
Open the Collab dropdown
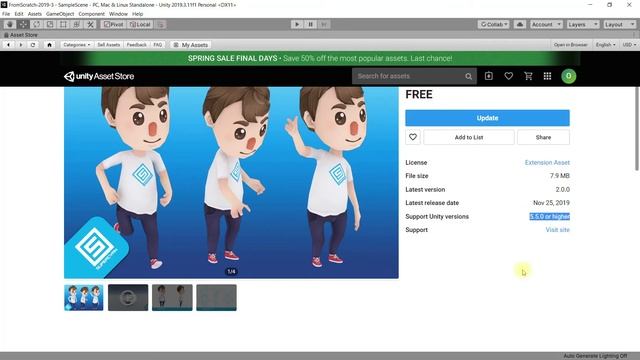493,24
